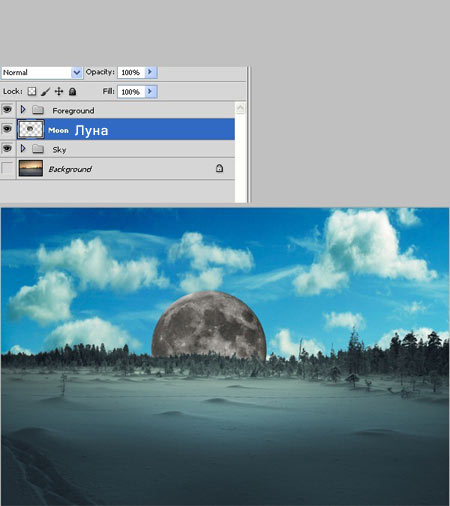Select the Moon layer name
Viewport: 450px width, 506px height.
78,130
